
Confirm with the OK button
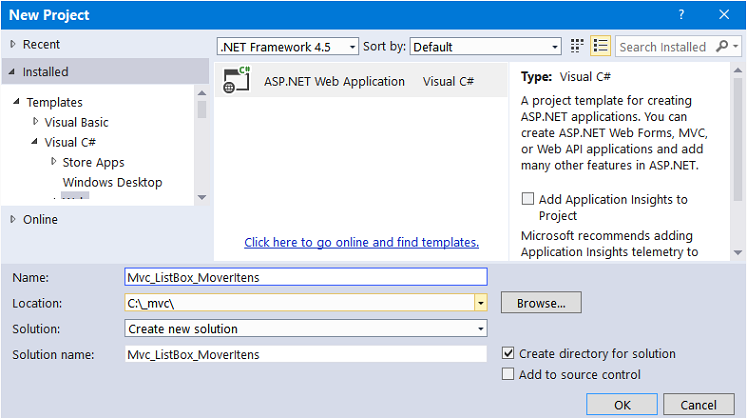622,405
